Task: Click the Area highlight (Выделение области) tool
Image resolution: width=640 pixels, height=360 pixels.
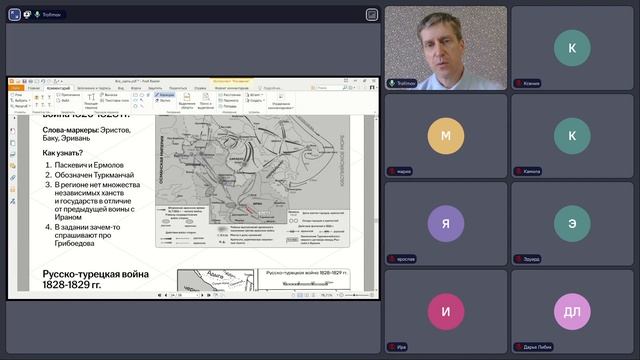Action: coord(187,101)
